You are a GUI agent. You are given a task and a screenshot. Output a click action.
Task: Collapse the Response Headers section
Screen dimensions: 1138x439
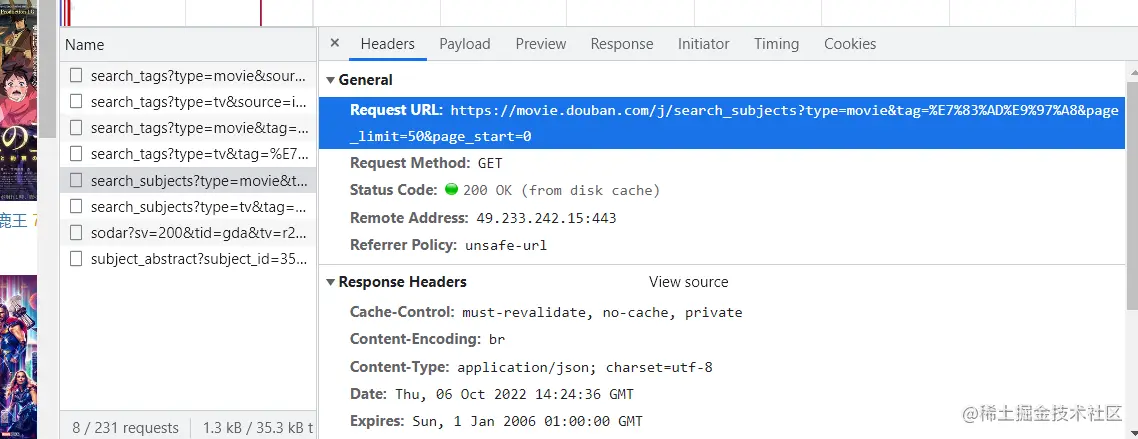tap(331, 282)
